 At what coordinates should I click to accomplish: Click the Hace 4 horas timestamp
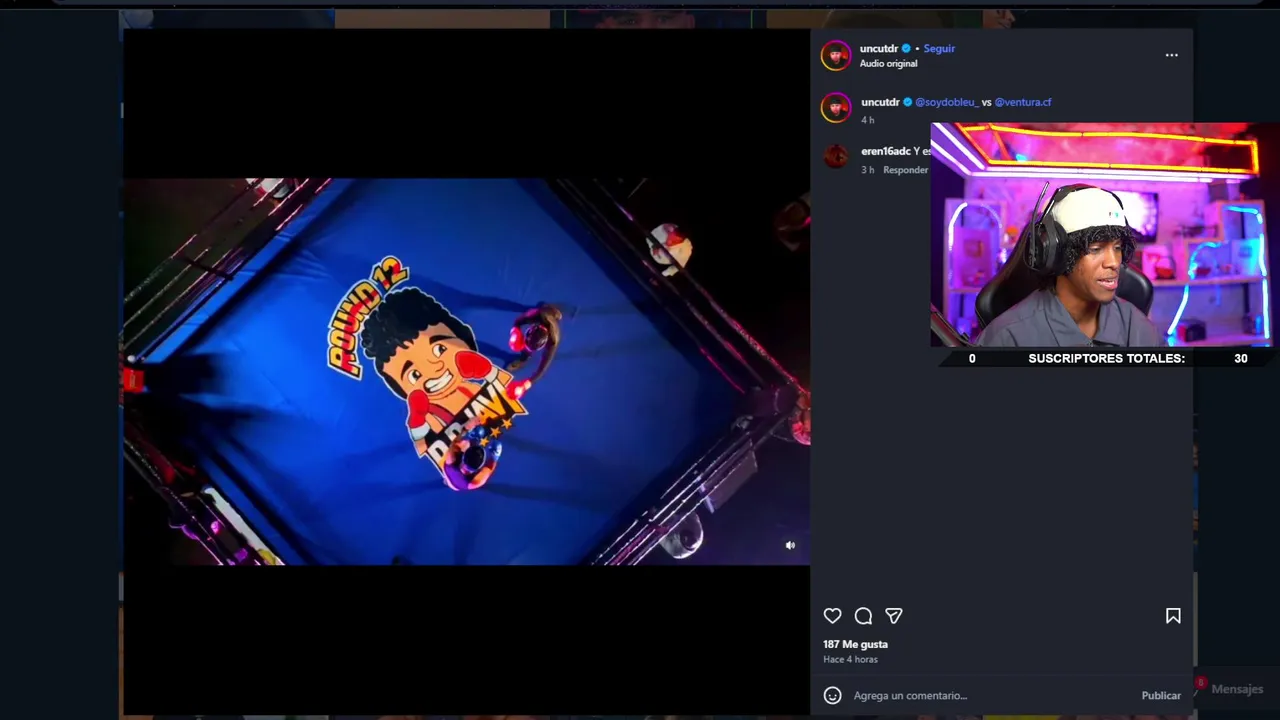(x=850, y=660)
